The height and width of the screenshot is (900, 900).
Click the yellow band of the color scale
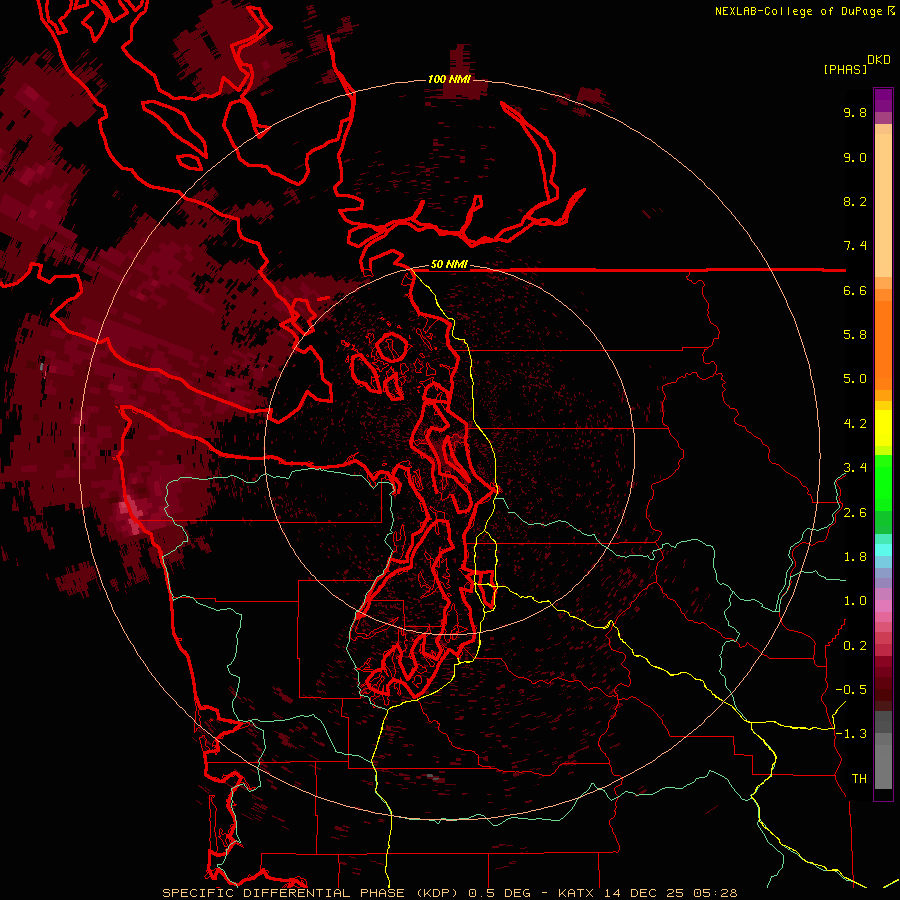click(x=883, y=428)
